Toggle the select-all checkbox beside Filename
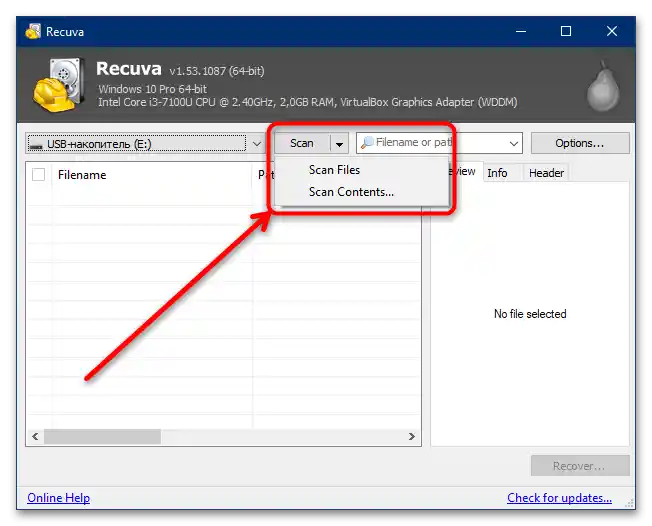The width and height of the screenshot is (652, 526). click(38, 175)
